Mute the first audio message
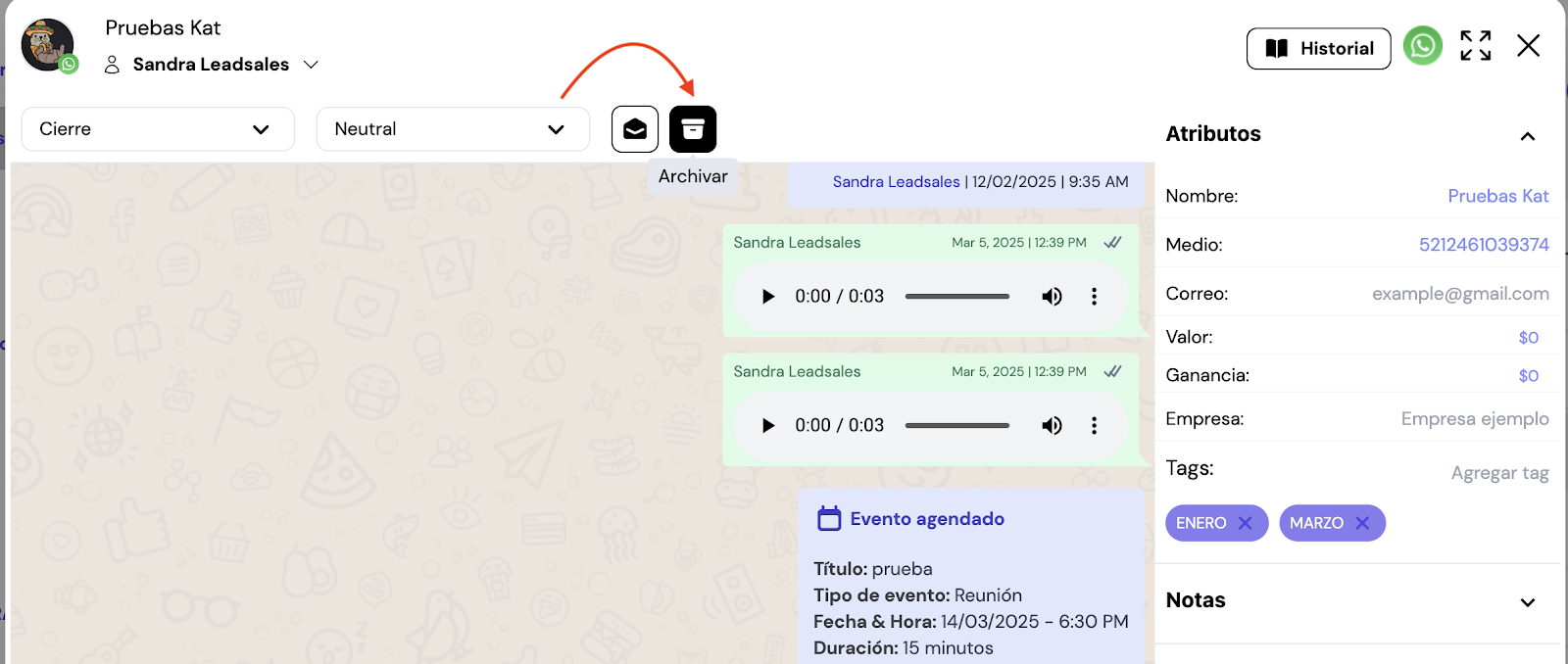Screen dimensions: 1568x664 click(x=1052, y=297)
